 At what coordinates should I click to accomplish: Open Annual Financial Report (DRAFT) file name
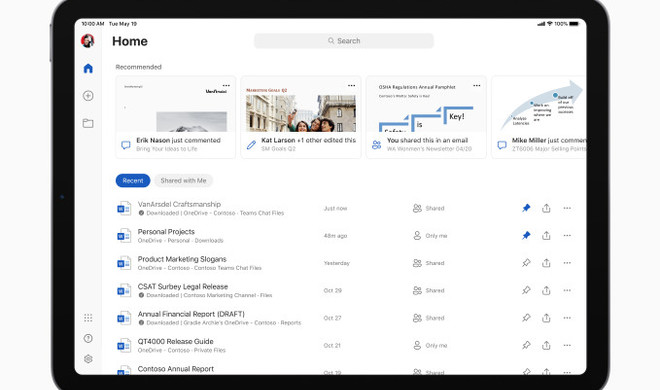tap(191, 314)
